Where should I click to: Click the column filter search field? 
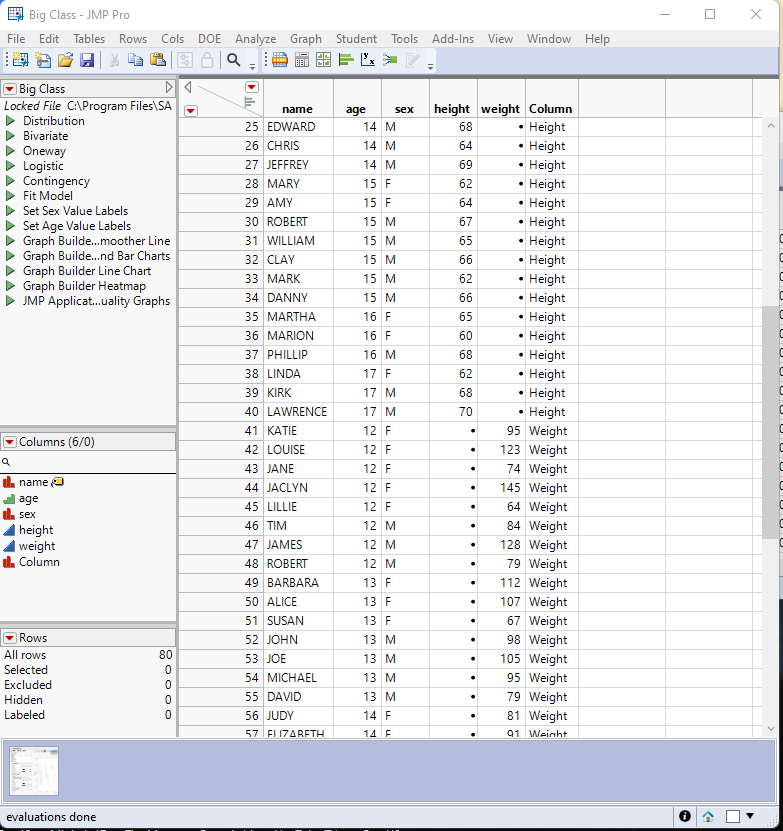pyautogui.click(x=90, y=462)
